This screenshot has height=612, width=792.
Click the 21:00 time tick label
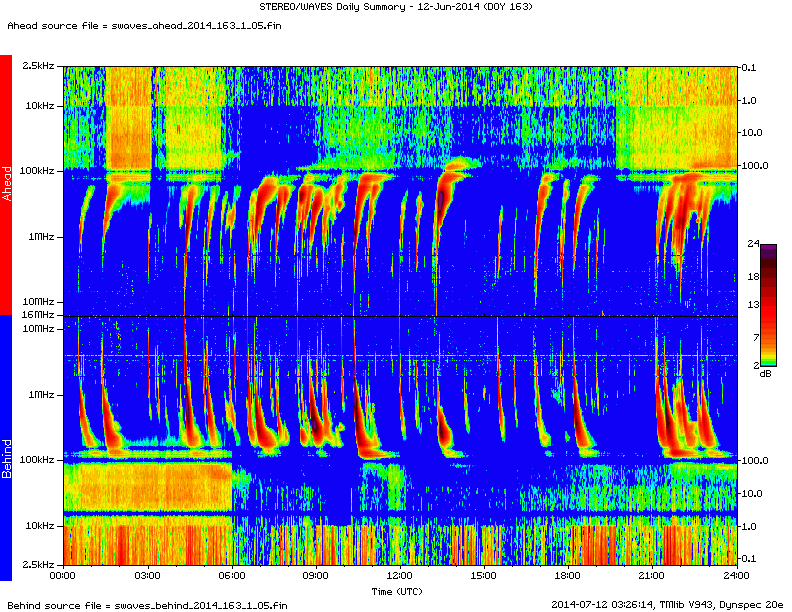[652, 576]
